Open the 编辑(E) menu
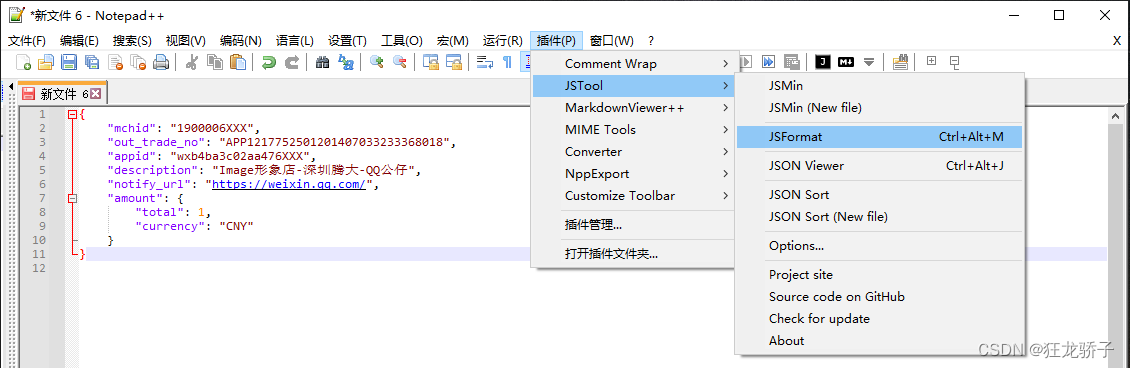This screenshot has height=368, width=1130. pos(79,40)
